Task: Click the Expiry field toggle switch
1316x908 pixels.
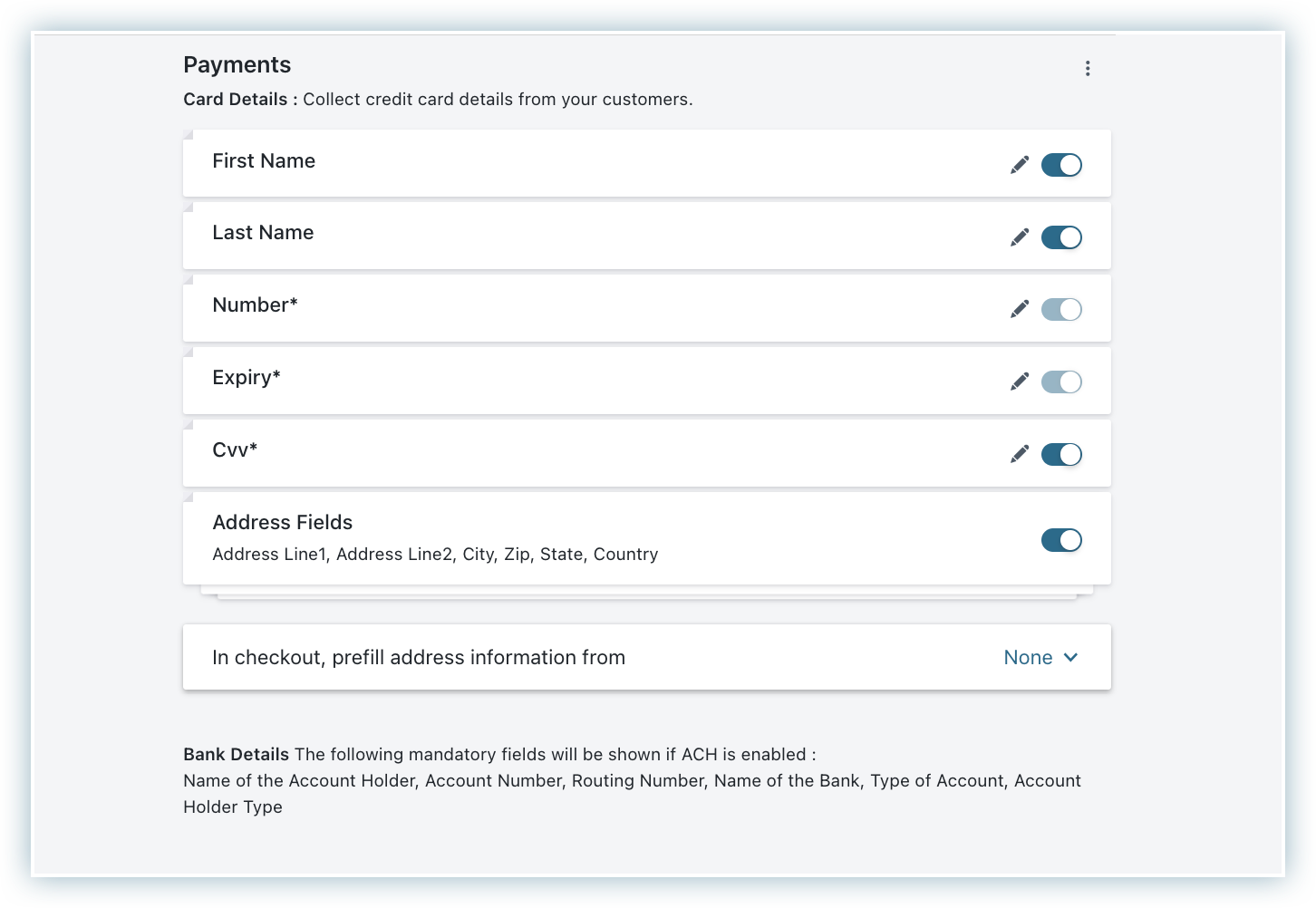Action: click(x=1061, y=382)
